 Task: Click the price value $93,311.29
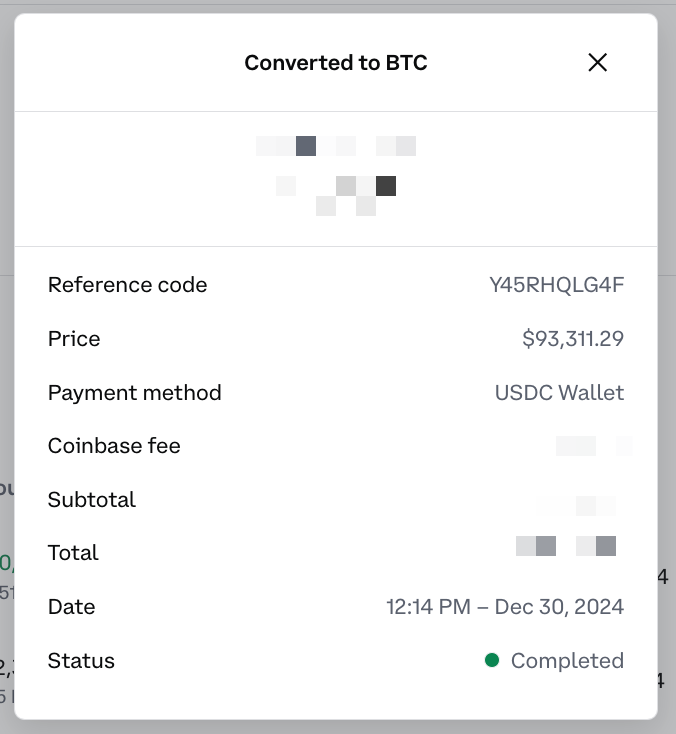[573, 339]
